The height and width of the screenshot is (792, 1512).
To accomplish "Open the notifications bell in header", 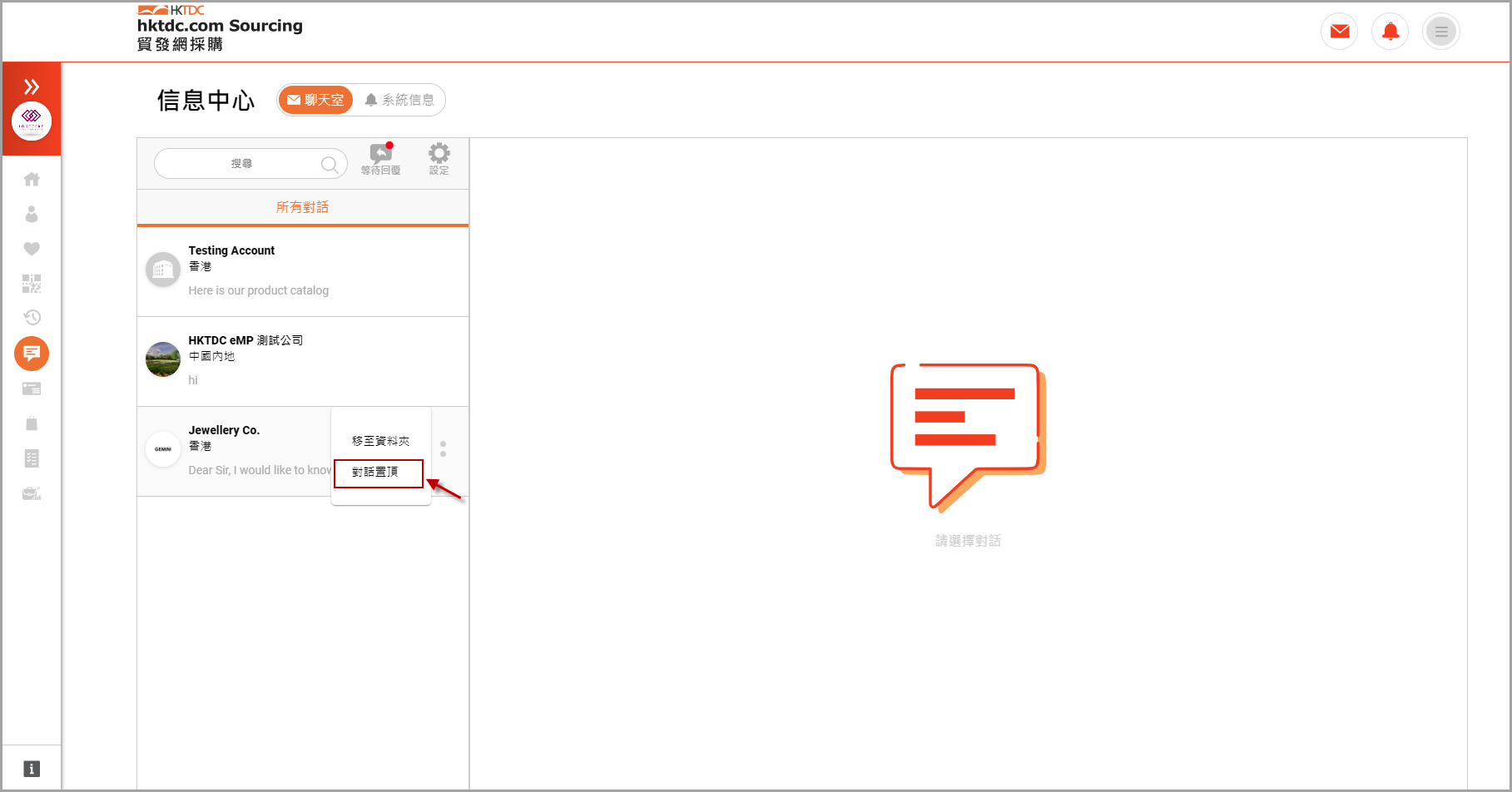I will click(x=1390, y=32).
